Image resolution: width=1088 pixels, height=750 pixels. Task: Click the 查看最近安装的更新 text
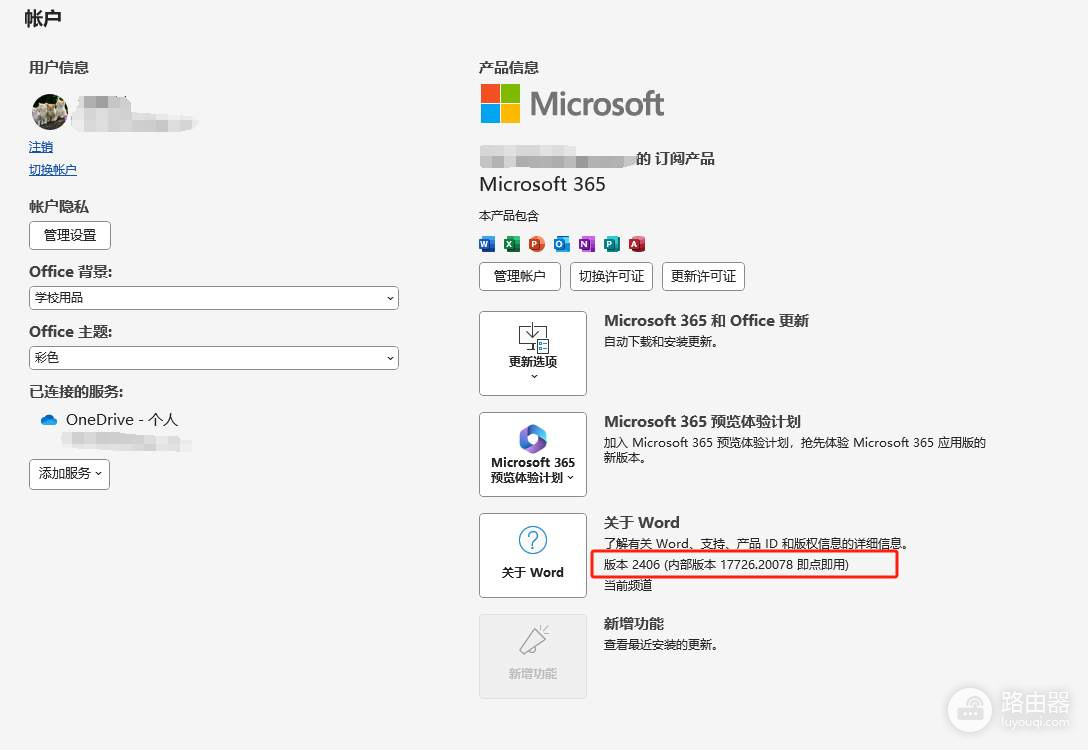click(x=661, y=645)
